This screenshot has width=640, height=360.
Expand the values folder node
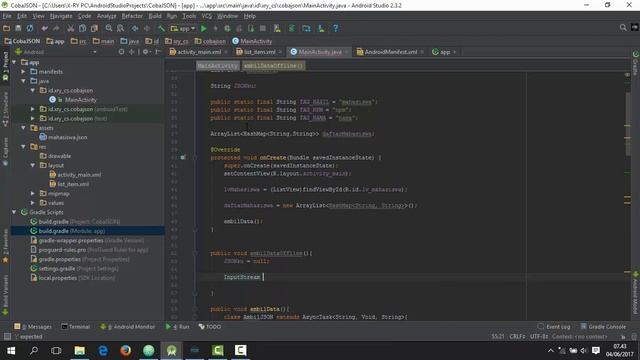[x=33, y=203]
